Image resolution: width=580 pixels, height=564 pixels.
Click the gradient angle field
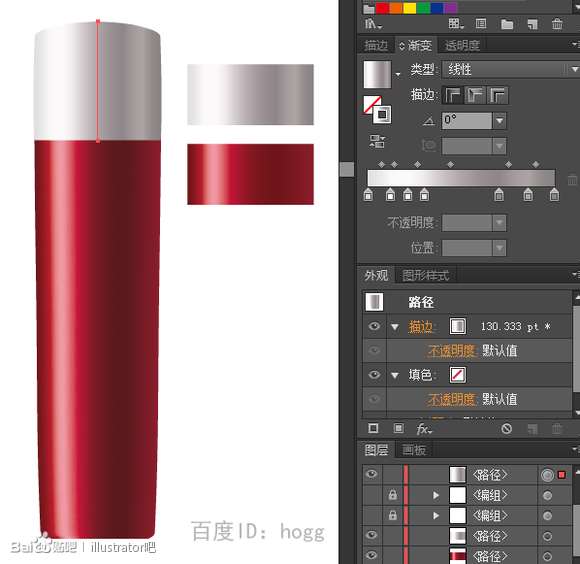[467, 121]
